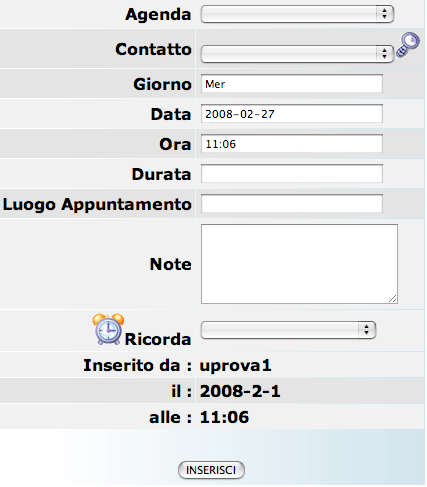Viewport: 427px width, 487px height.
Task: Click the Data field showing 2008-02-27
Action: pos(292,114)
